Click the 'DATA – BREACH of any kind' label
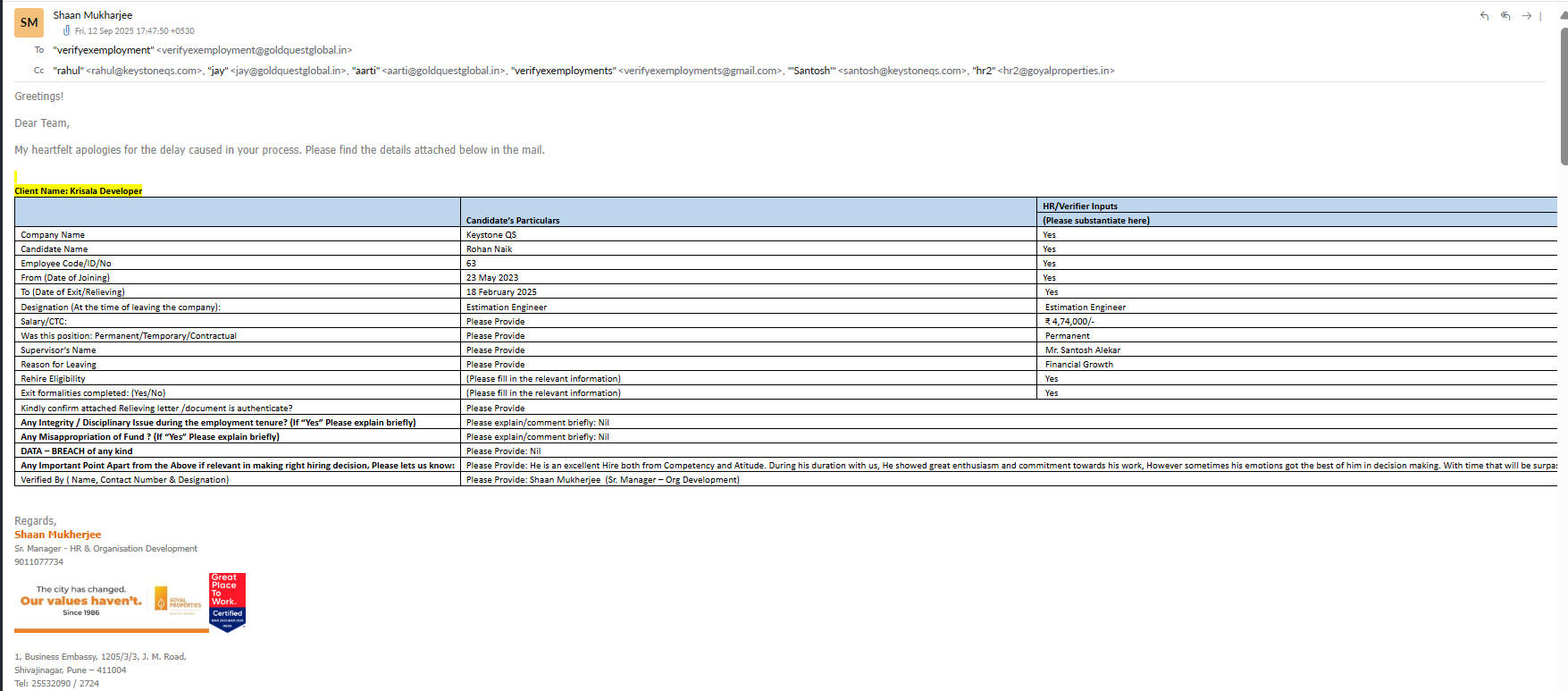Screen dimensions: 1568x691 (x=77, y=451)
